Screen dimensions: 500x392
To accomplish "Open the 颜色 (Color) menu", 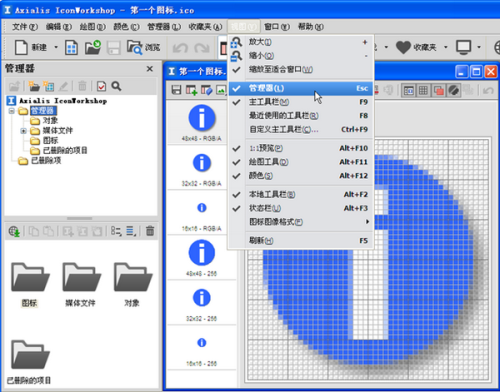I will [x=126, y=27].
